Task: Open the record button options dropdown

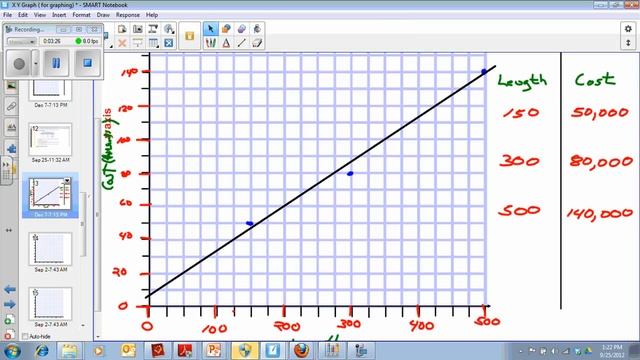Action: pos(36,63)
